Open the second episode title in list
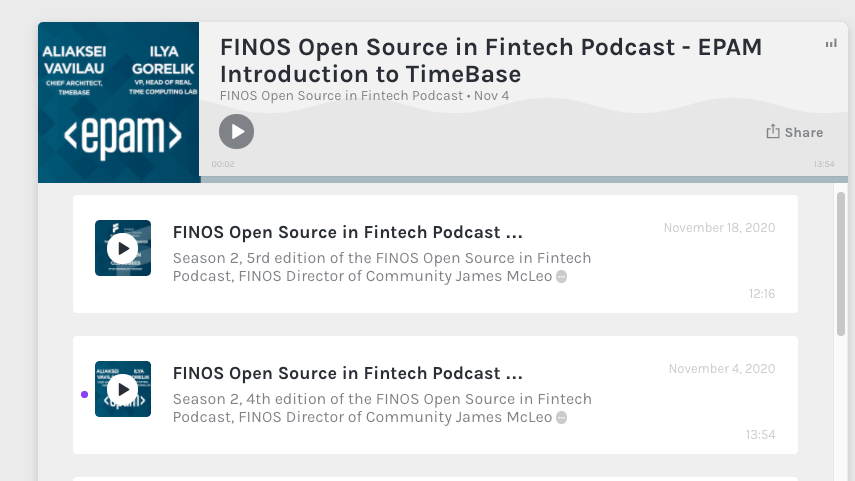Image resolution: width=855 pixels, height=481 pixels. (x=347, y=374)
